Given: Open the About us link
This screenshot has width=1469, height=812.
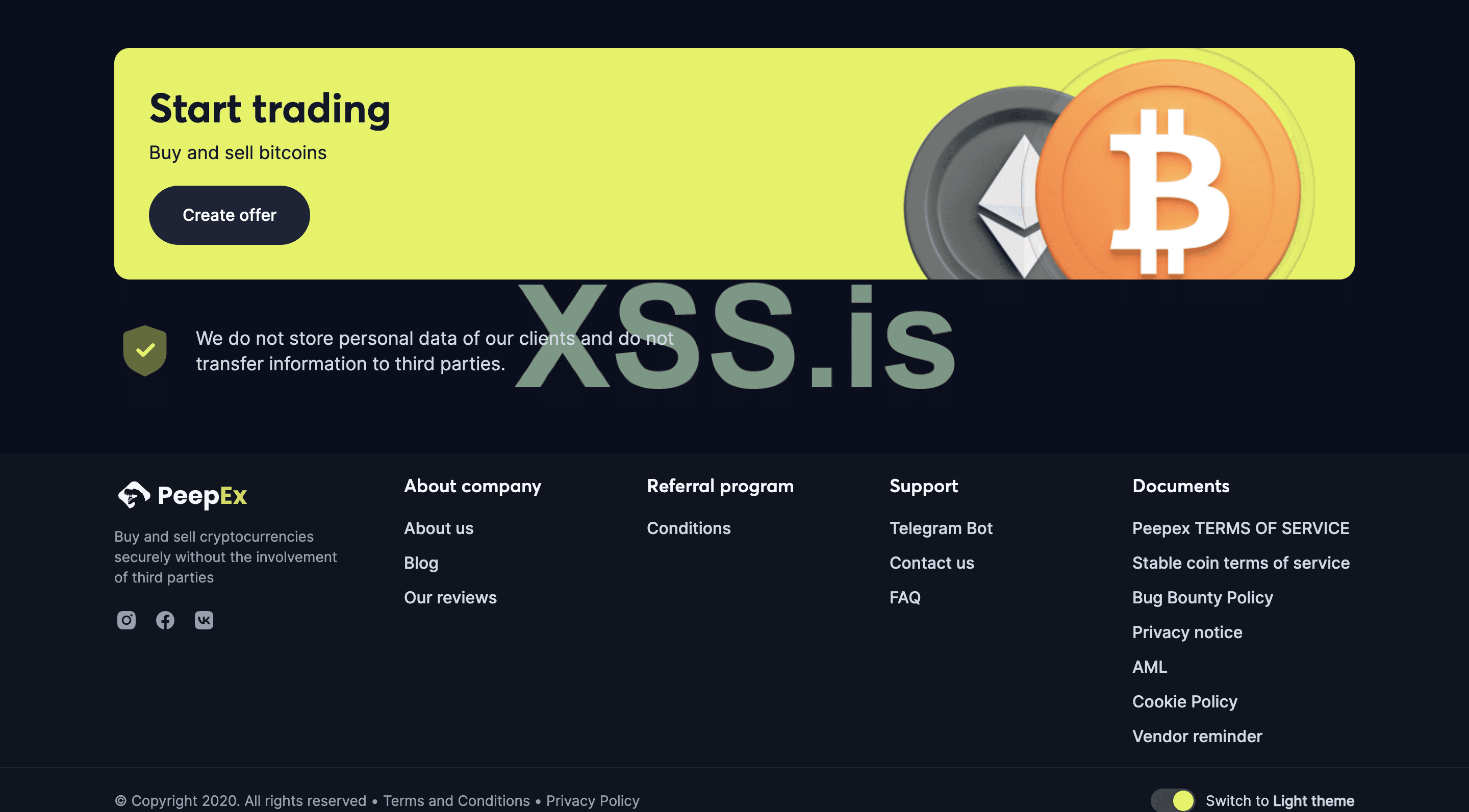Looking at the screenshot, I should pos(439,528).
